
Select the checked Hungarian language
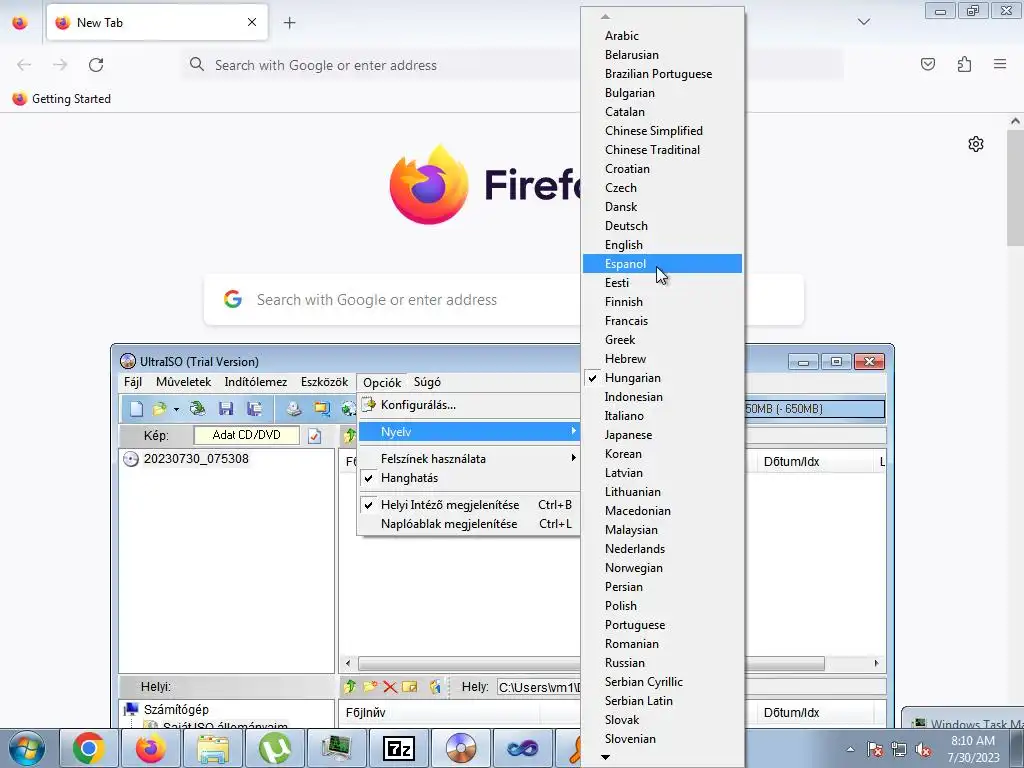tap(662, 377)
